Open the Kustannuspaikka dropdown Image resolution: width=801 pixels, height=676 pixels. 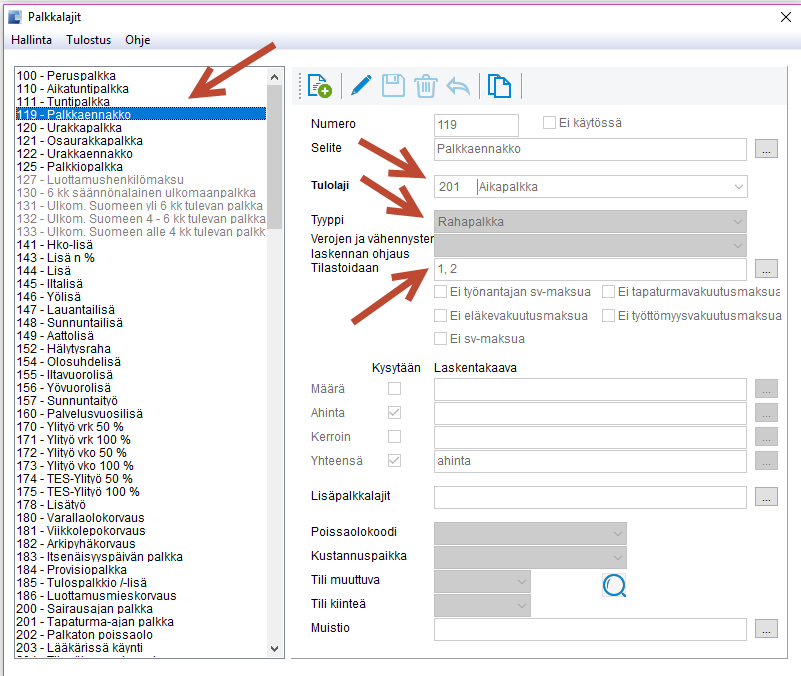click(x=617, y=556)
